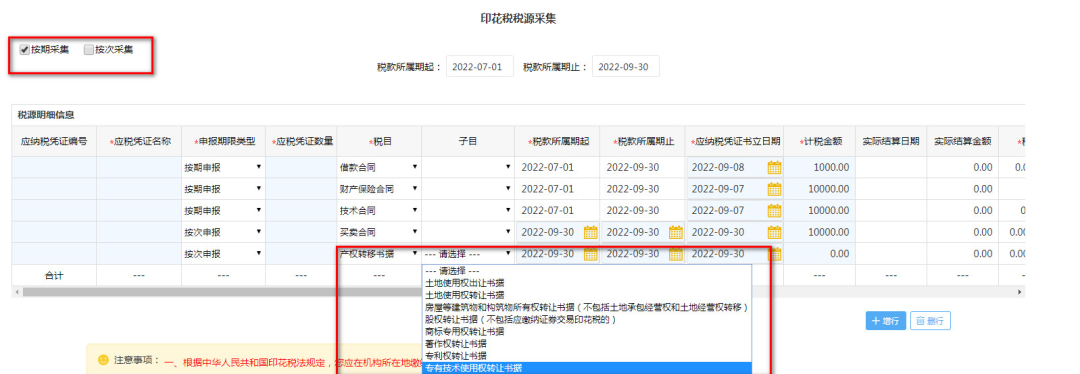This screenshot has width=1080, height=374.
Task: Open calendar for 买卖合同 row 税款所属期起
Action: coord(590,232)
